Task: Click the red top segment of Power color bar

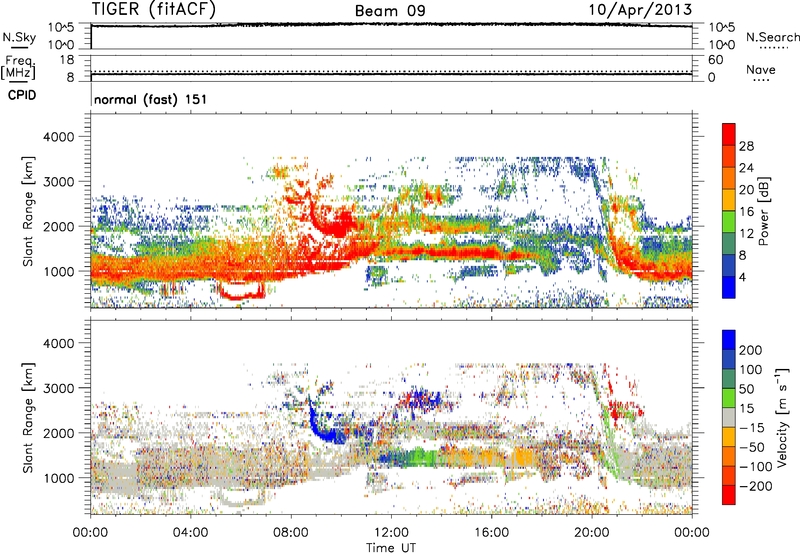Action: point(729,134)
